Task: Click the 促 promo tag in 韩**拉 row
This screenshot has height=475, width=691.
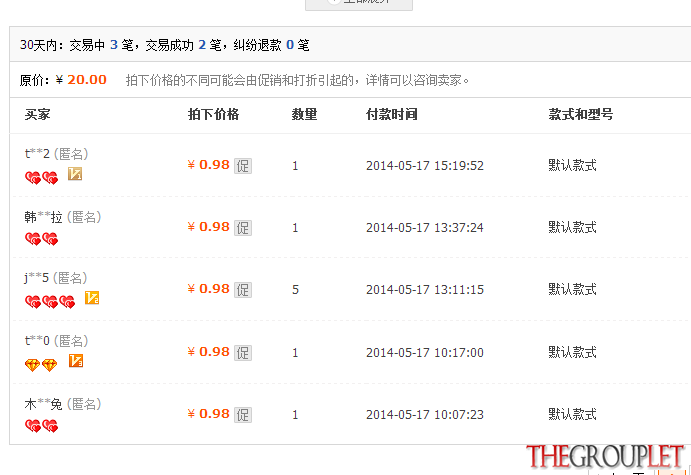Action: pyautogui.click(x=243, y=228)
